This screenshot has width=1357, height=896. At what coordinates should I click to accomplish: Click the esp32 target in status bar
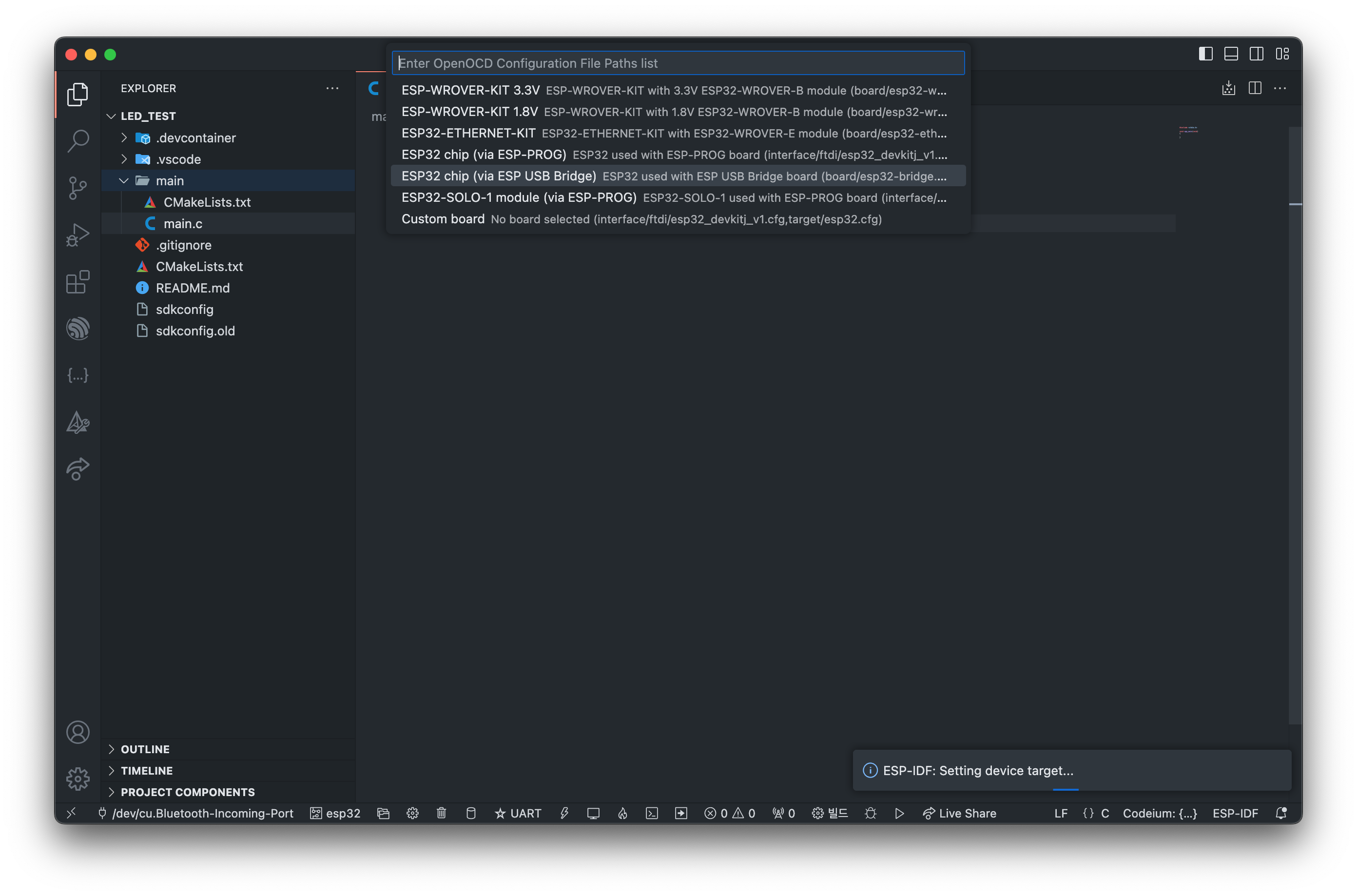(335, 813)
